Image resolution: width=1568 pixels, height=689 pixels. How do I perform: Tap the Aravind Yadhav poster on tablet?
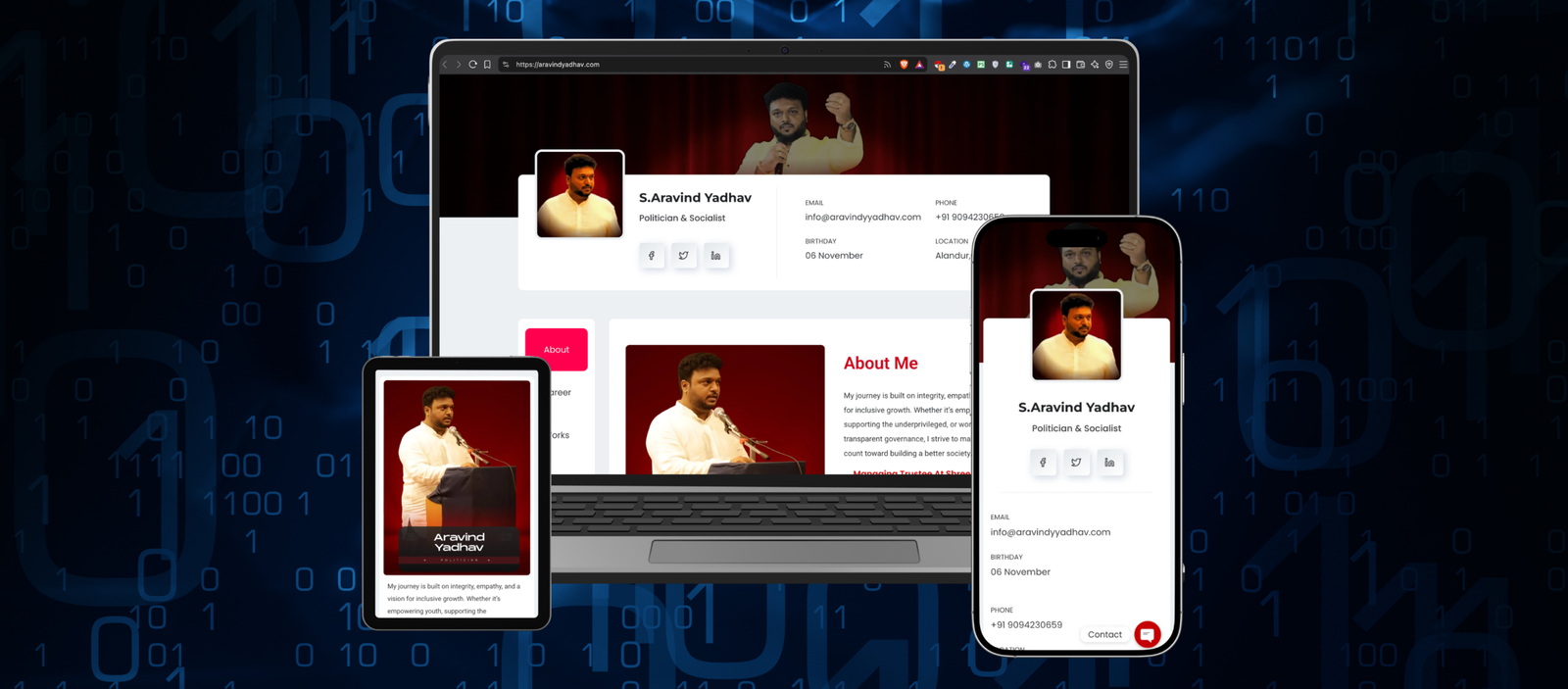pos(457,477)
